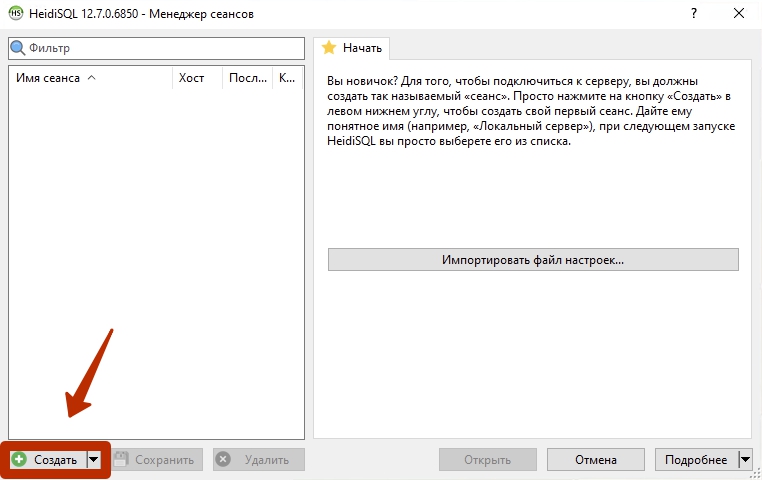Click the sort arrow beside Имя сеанса
The image size is (762, 480).
click(x=91, y=78)
